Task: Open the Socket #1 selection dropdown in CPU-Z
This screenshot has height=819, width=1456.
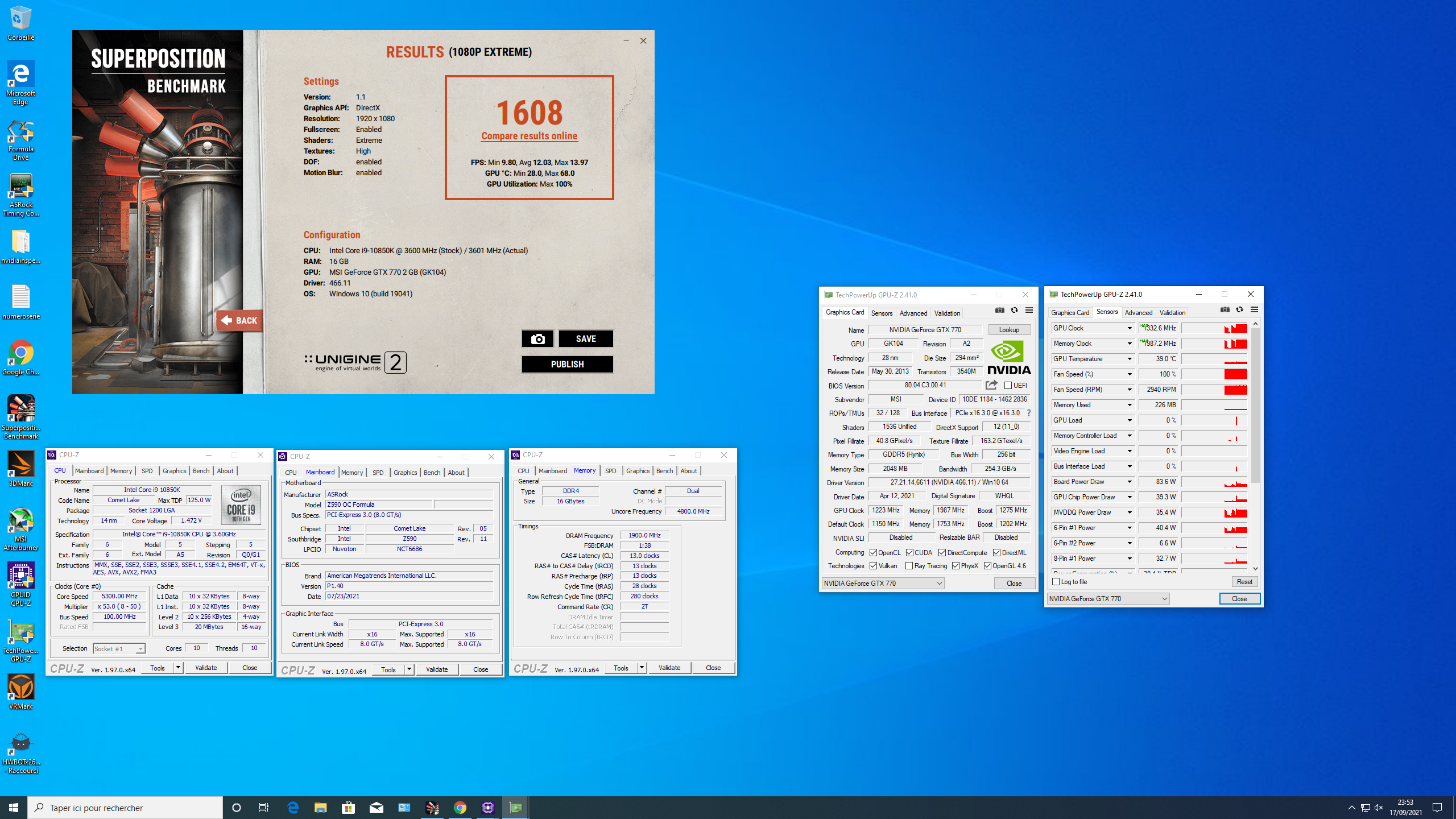Action: (x=119, y=649)
